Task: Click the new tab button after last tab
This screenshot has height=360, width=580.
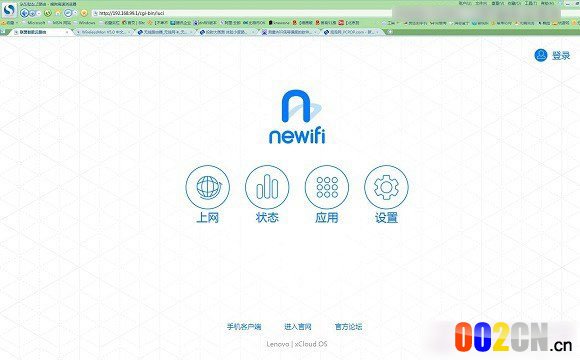Action: pos(389,32)
